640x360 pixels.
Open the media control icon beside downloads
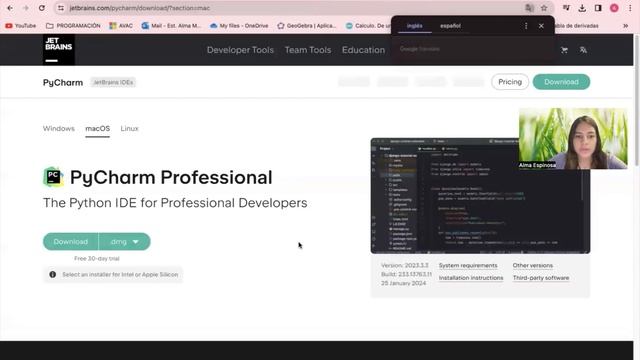[566, 8]
